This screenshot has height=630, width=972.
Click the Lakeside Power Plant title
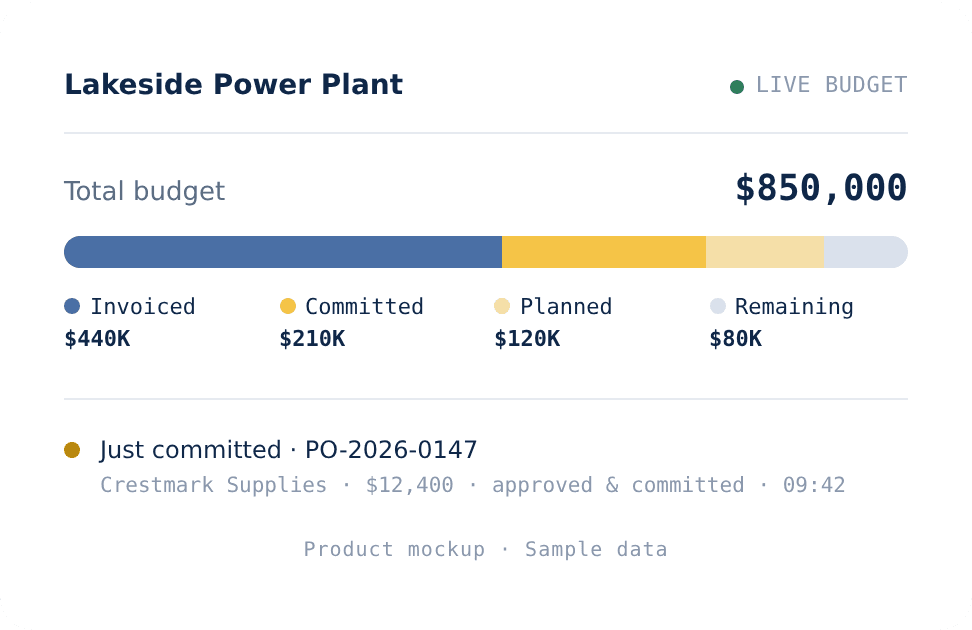coord(234,84)
